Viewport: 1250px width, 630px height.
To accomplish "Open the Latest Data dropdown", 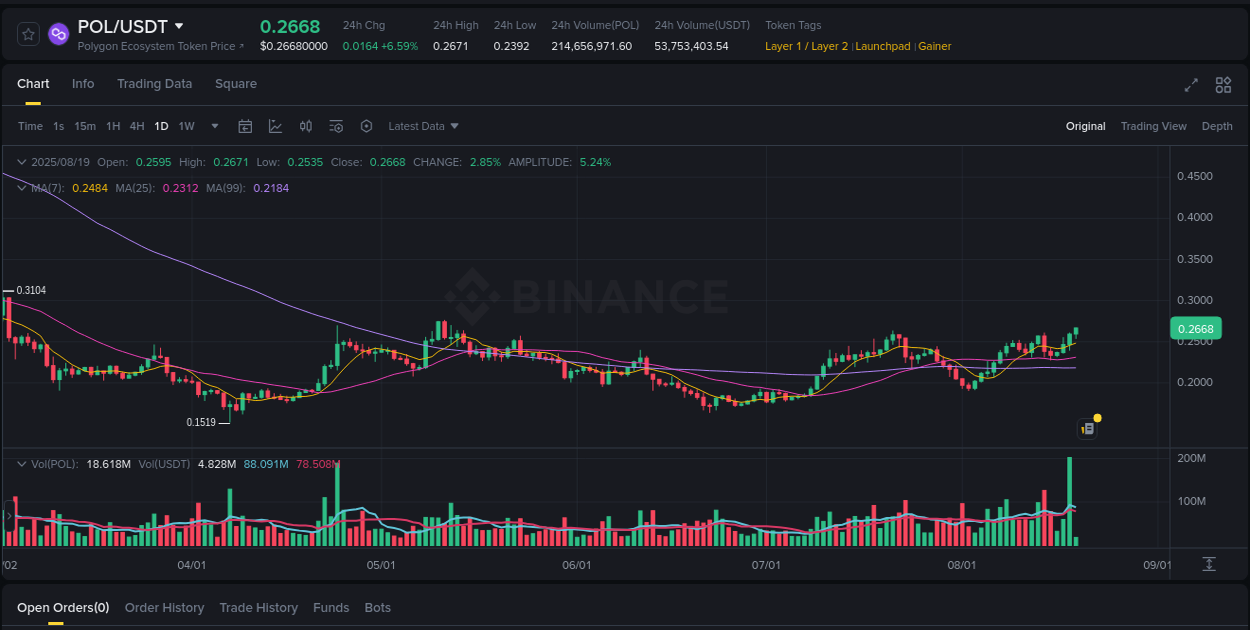I will tap(422, 126).
